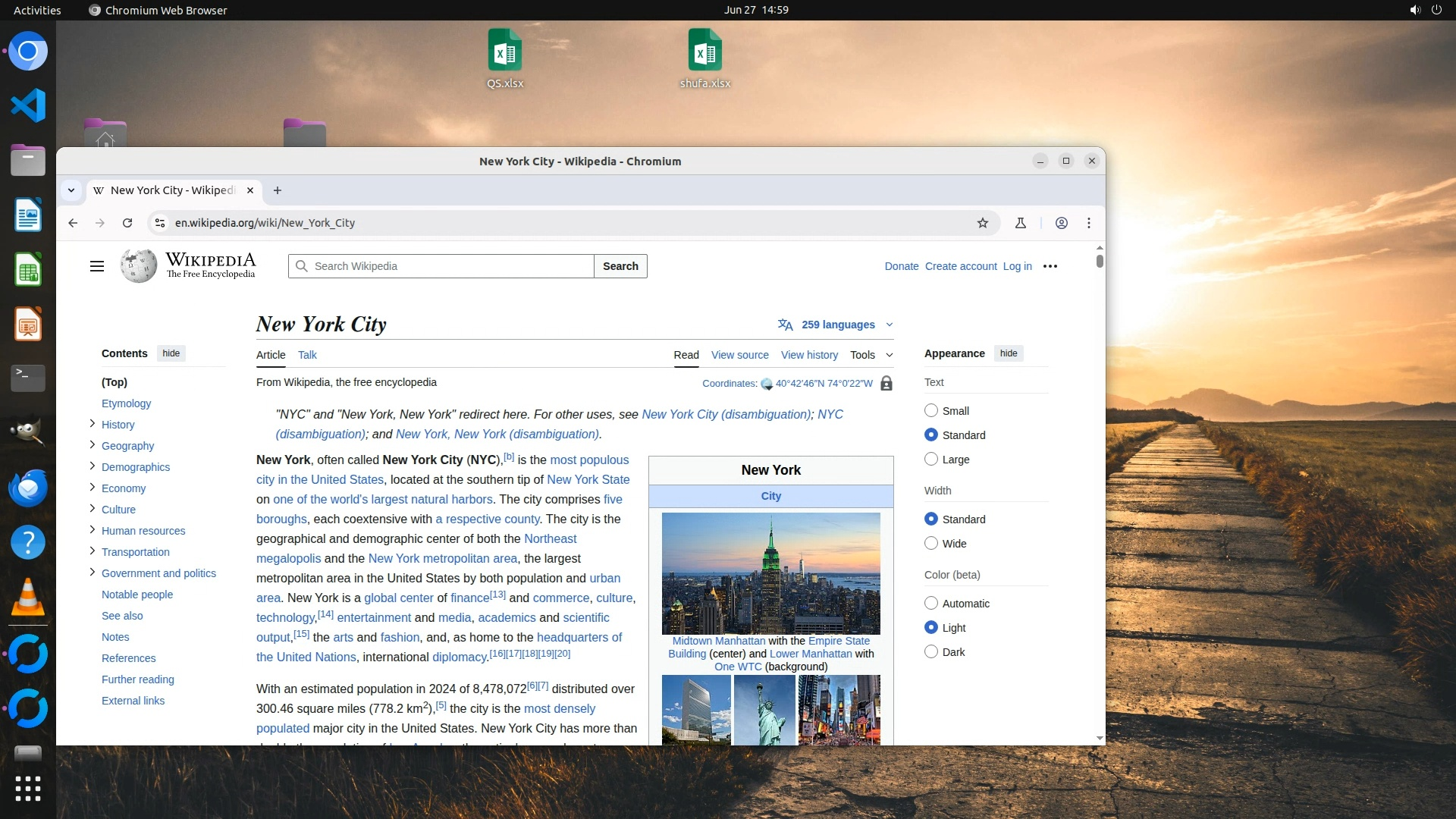Screen dimensions: 1456x819
Task: Set text size to Large
Action: (931, 460)
